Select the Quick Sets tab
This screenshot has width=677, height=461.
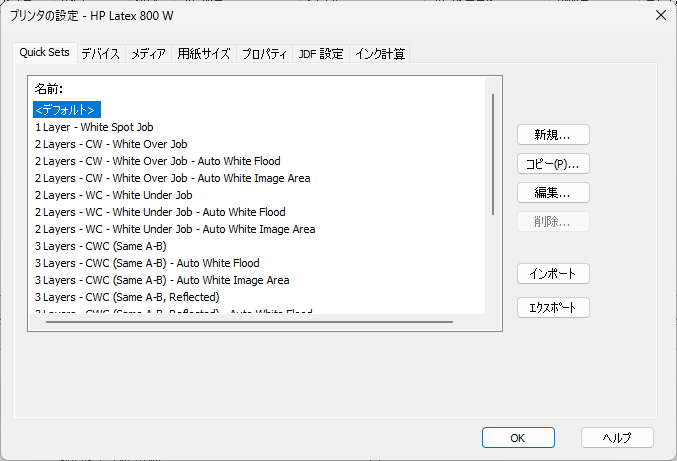[x=44, y=52]
